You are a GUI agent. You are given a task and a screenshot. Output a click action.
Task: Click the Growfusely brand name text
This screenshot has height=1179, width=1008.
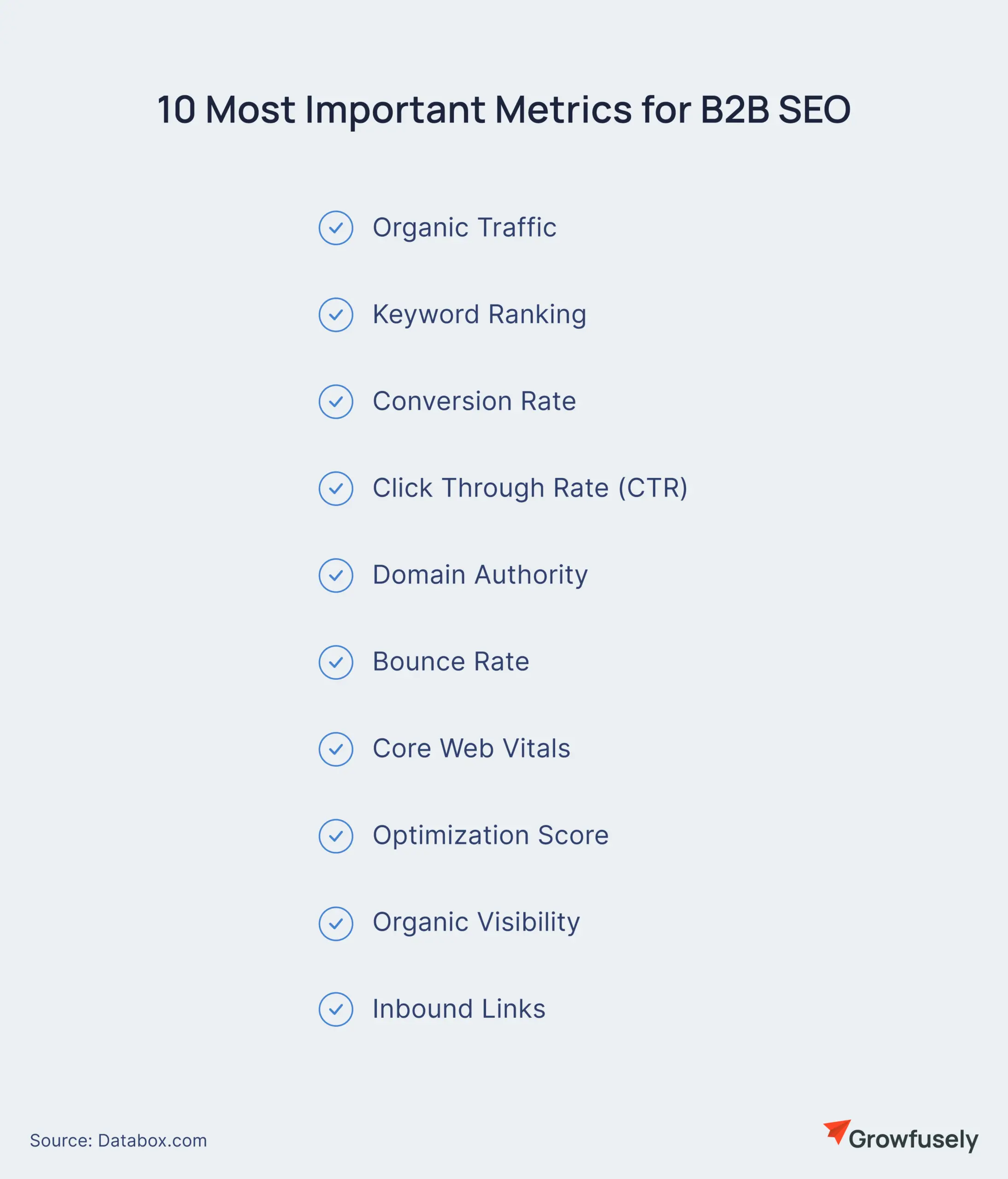coord(913,1140)
